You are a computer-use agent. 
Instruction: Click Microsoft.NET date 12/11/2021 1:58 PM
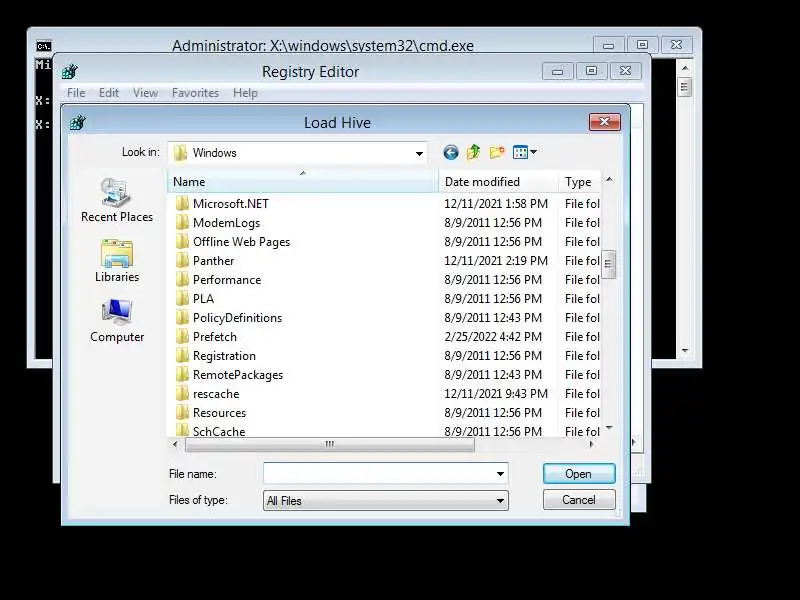click(x=496, y=204)
